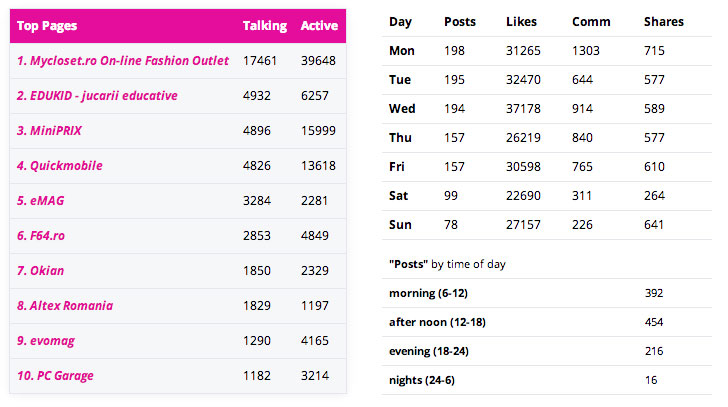Viewport: 728px width, 407px height.
Task: Select the Sun row in day table
Action: click(546, 225)
